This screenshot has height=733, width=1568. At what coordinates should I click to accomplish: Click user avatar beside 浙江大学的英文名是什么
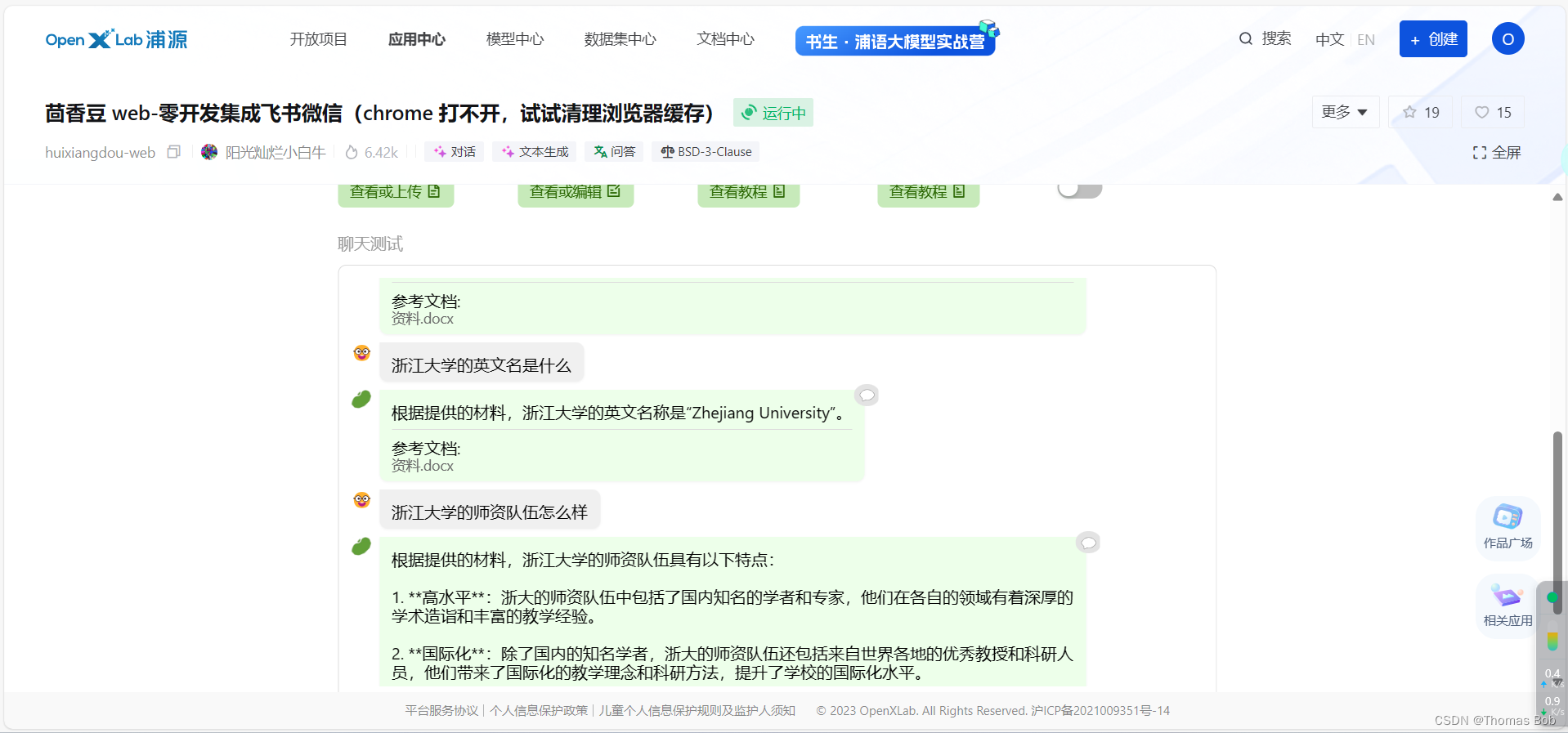pos(361,353)
